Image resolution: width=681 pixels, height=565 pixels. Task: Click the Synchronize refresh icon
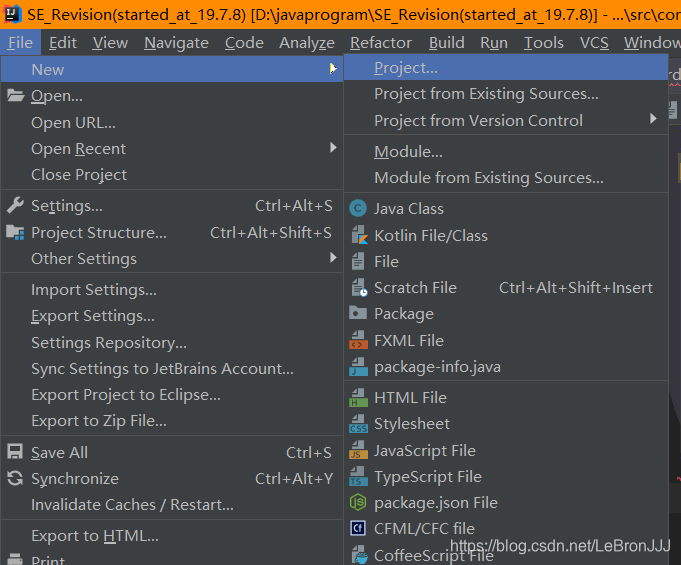click(15, 478)
